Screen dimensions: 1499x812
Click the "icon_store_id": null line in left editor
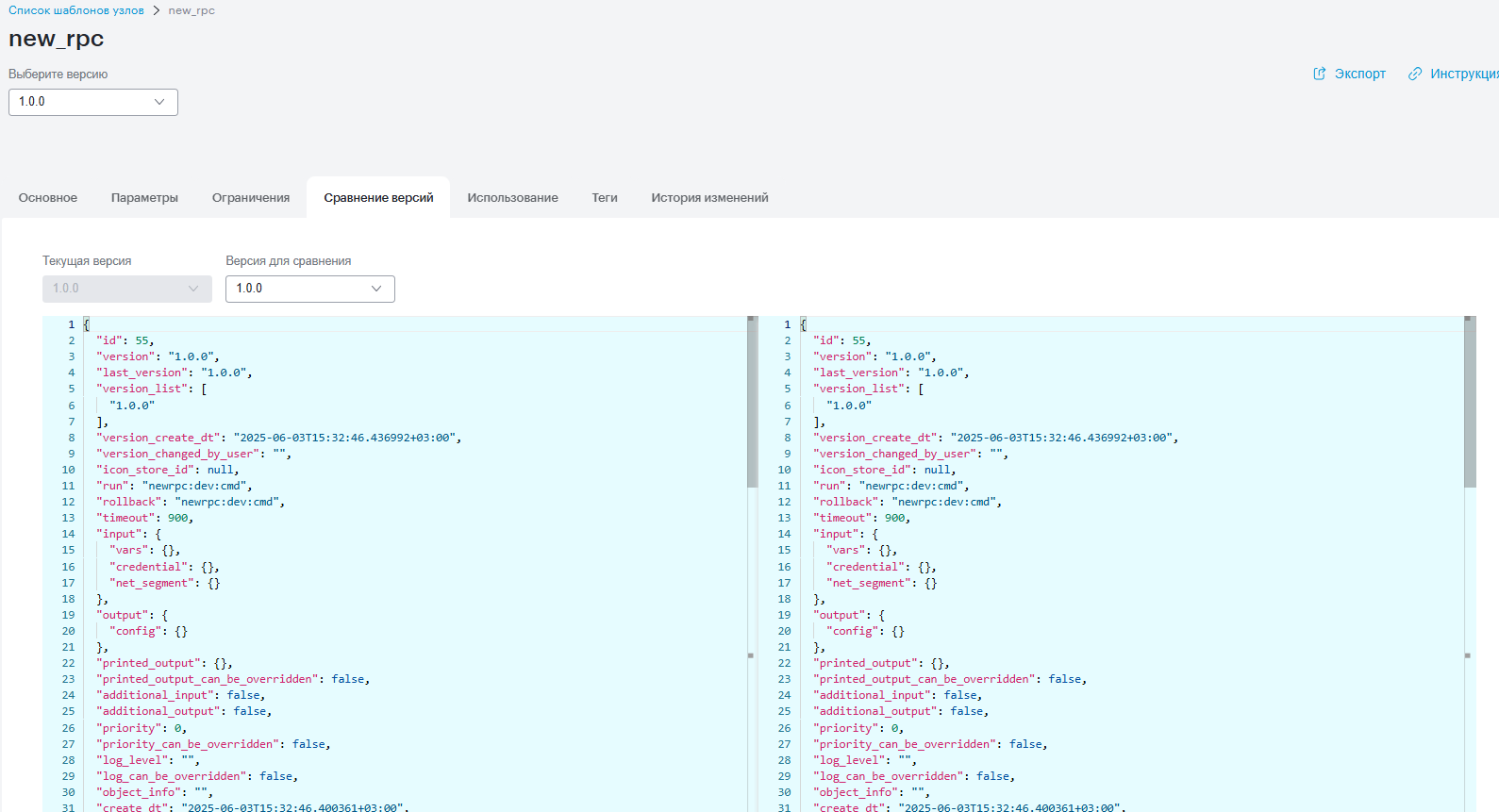click(168, 470)
